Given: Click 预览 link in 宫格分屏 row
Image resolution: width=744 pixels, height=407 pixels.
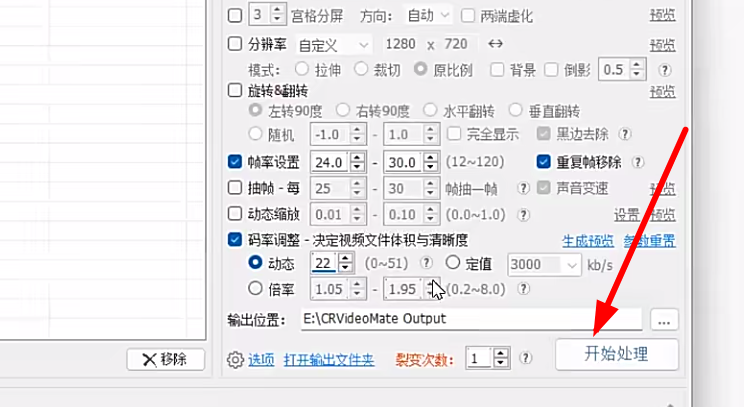Looking at the screenshot, I should (663, 16).
